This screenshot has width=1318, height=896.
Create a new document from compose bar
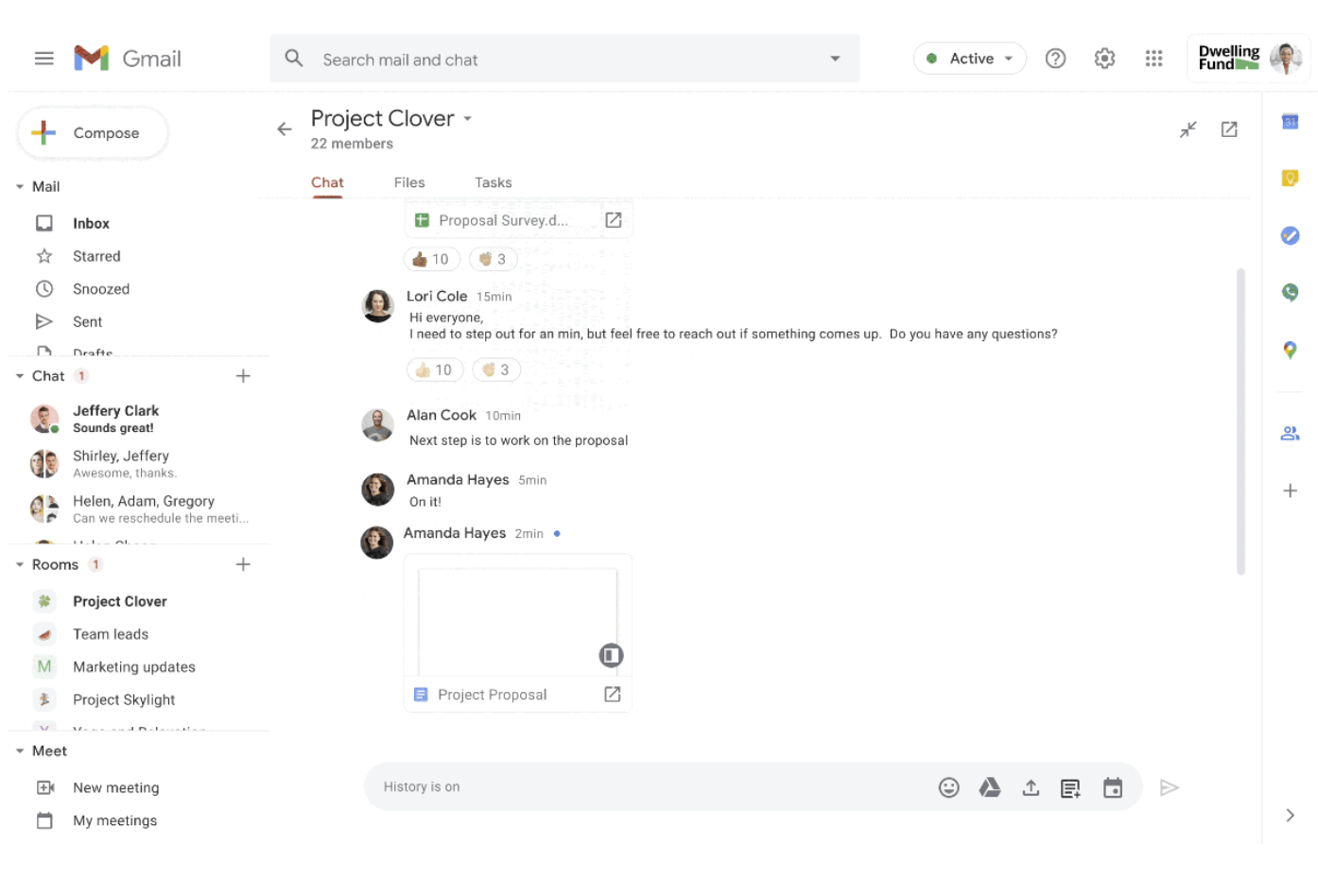tap(1071, 788)
